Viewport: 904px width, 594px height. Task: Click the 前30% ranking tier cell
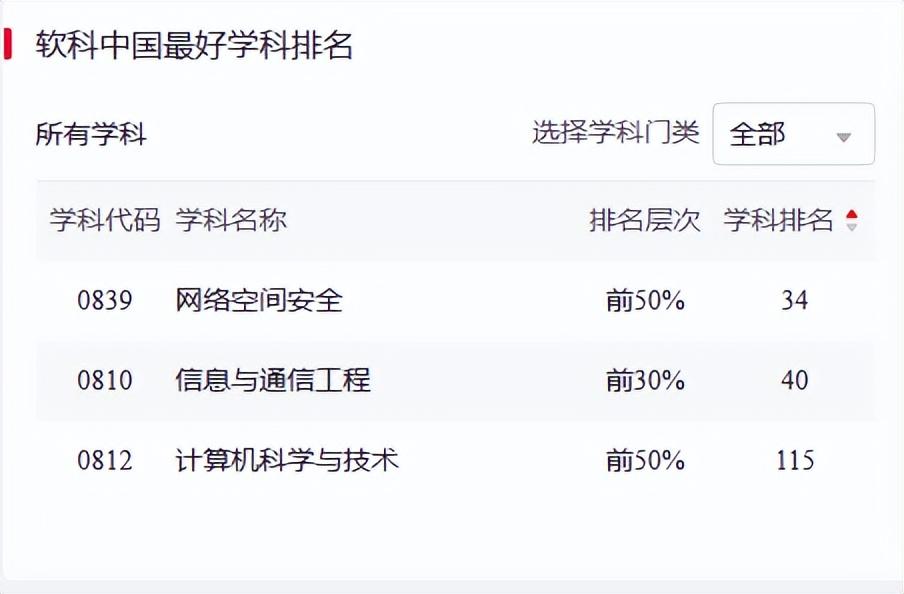pos(645,380)
